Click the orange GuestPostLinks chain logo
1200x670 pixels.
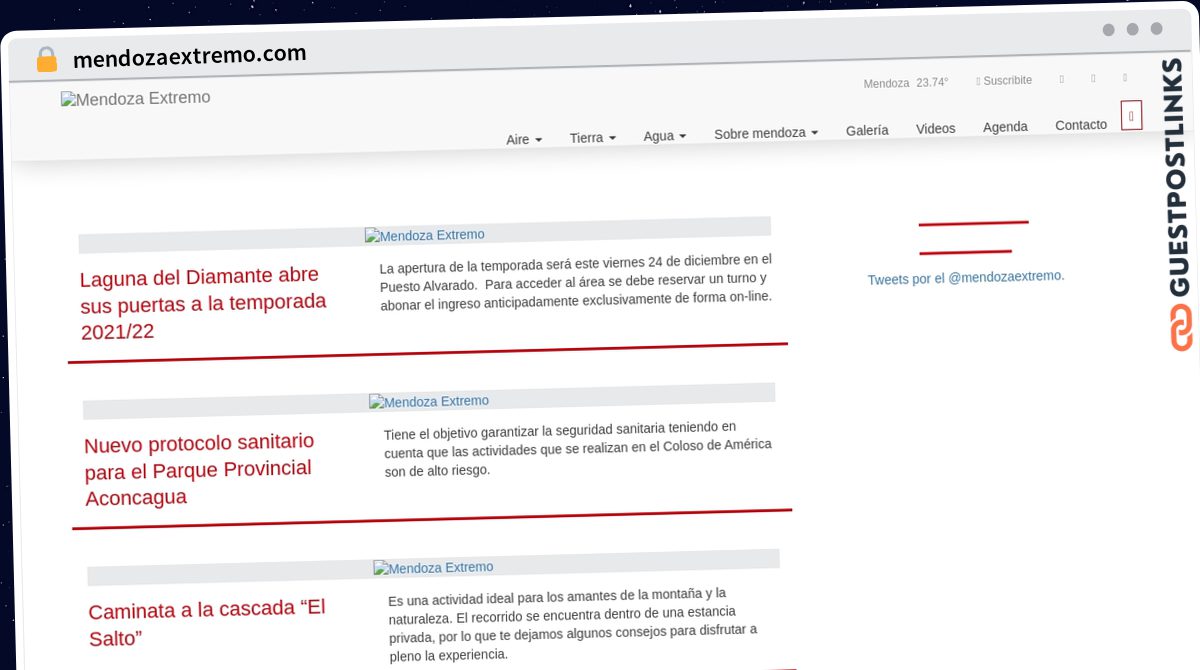1181,328
